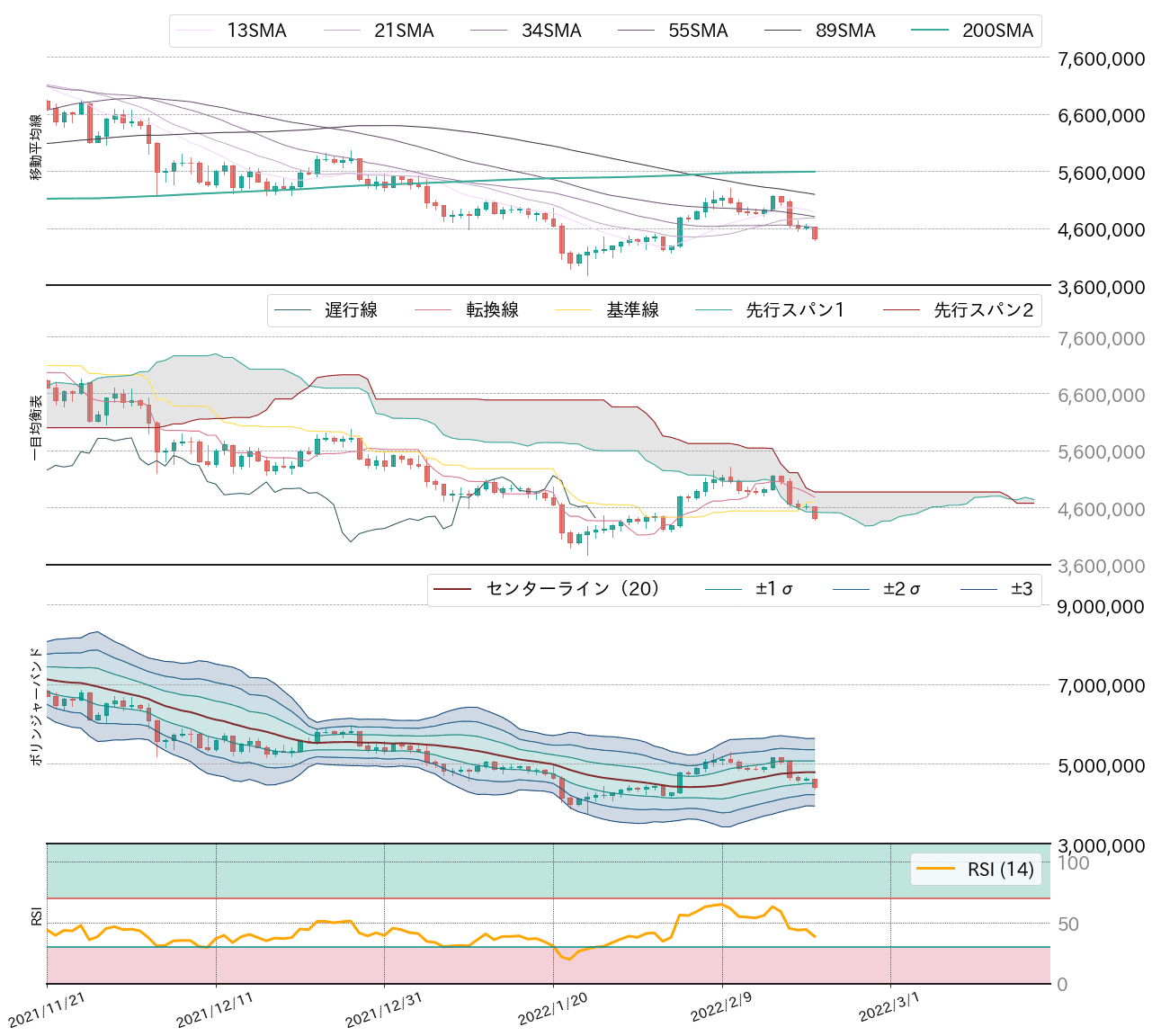Click the 55SMA legend entry
The image size is (1152, 1036).
697,31
